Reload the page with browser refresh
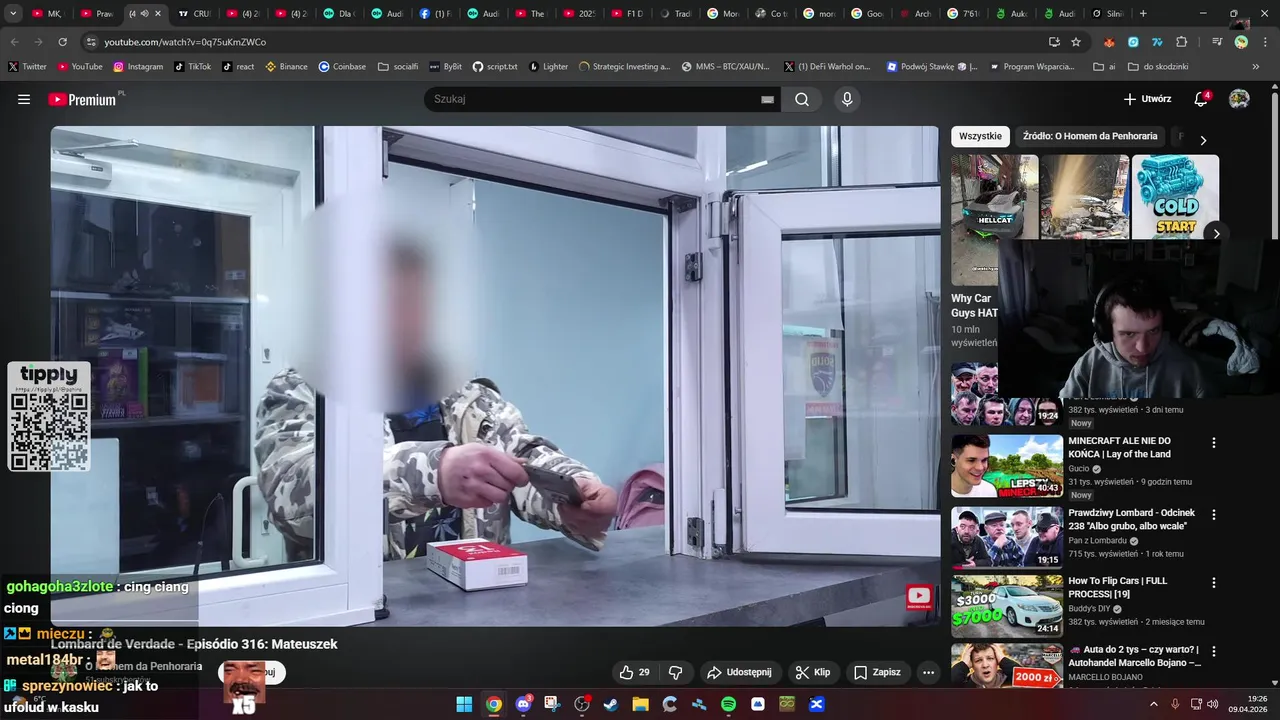Viewport: 1280px width, 720px height. (63, 42)
